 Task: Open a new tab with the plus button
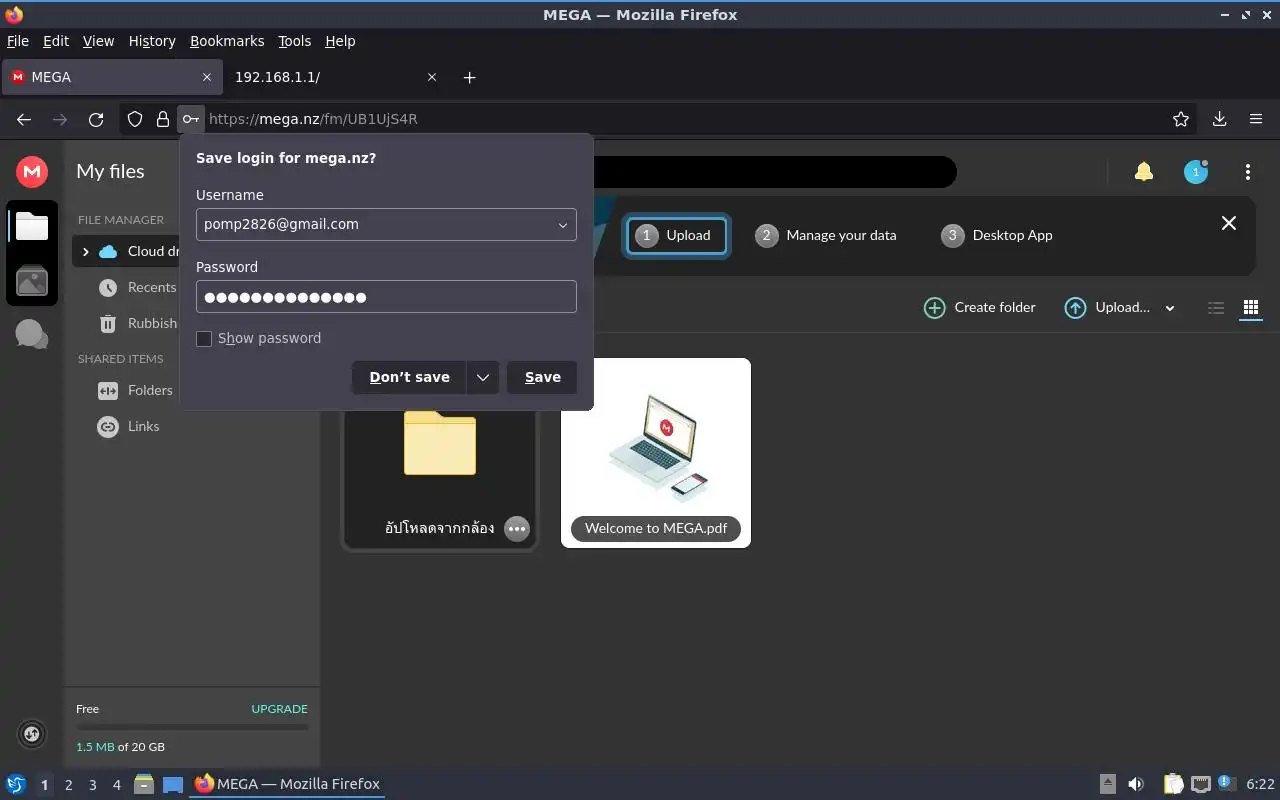pos(470,77)
